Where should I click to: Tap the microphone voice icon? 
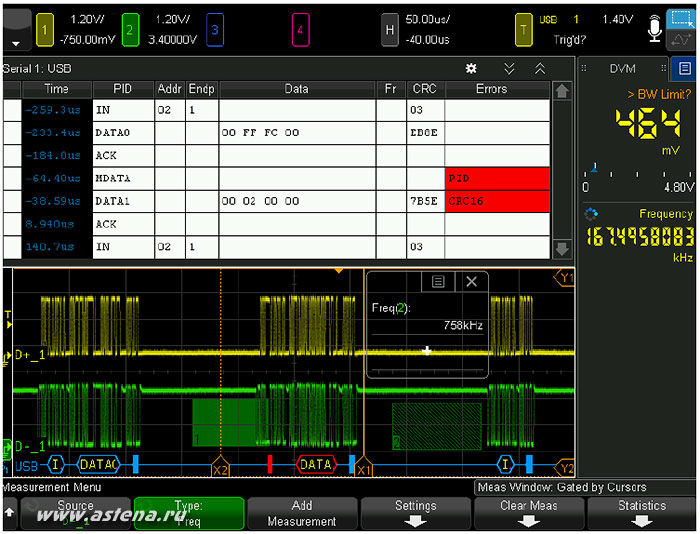point(654,28)
